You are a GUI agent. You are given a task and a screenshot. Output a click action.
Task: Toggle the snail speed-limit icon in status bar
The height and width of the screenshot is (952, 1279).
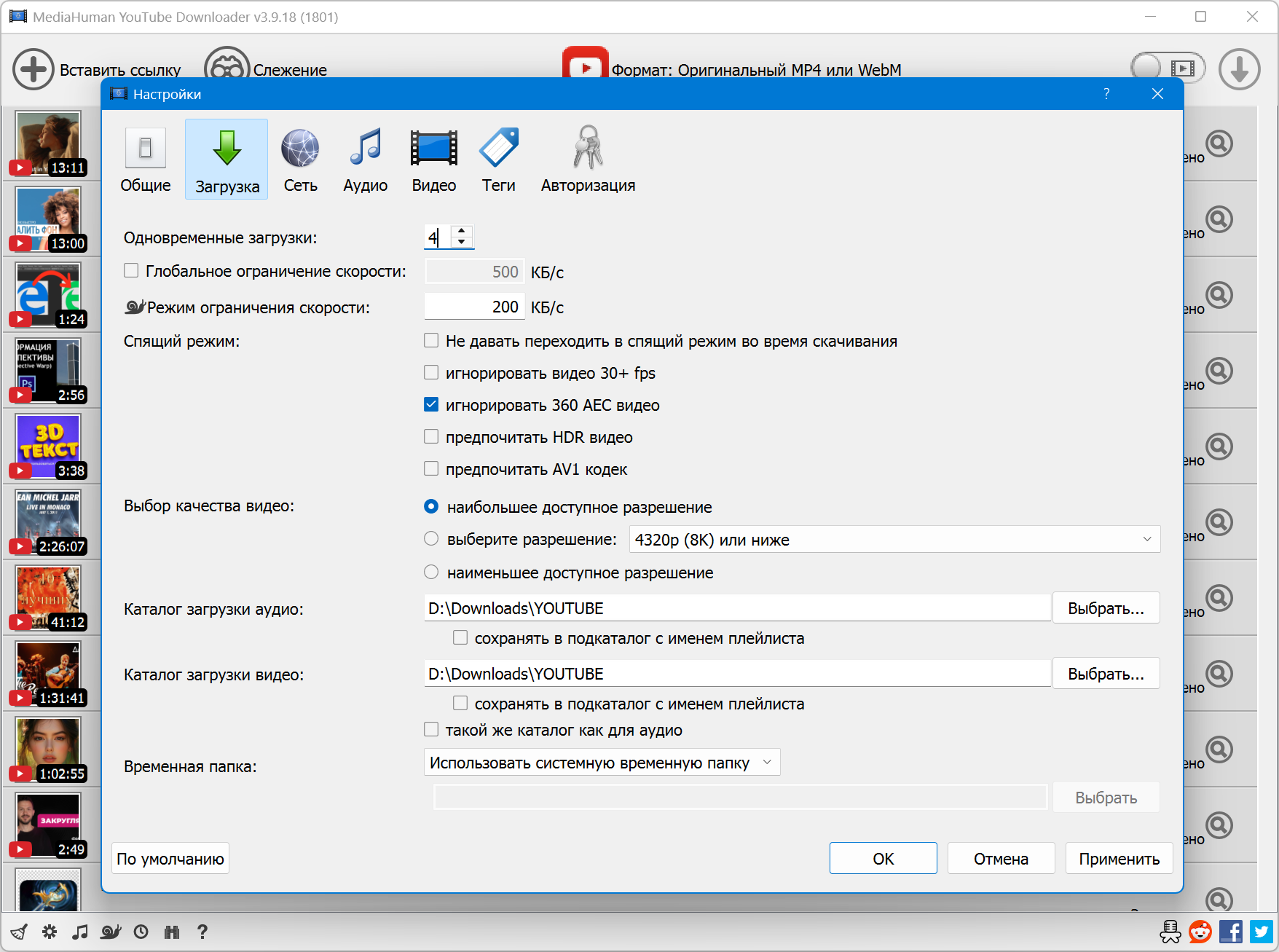click(111, 932)
